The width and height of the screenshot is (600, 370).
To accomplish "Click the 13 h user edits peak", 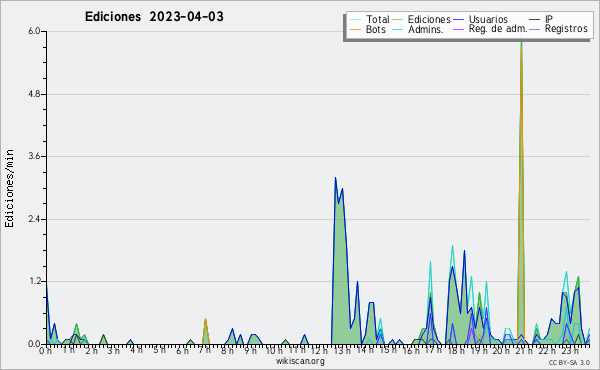I will pos(336,178).
